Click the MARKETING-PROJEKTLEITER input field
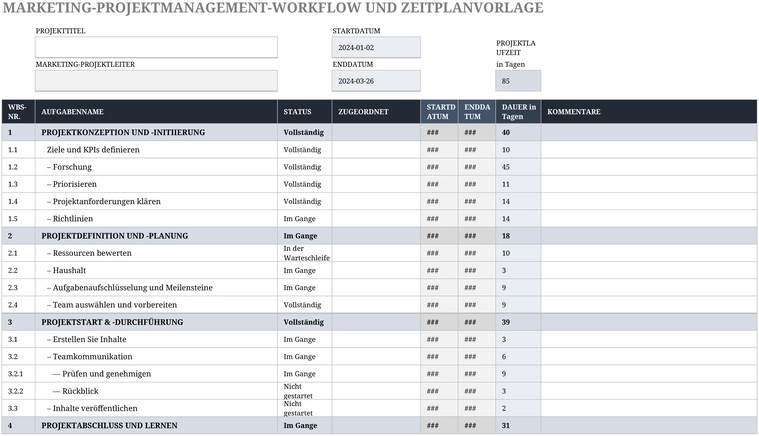 point(156,80)
